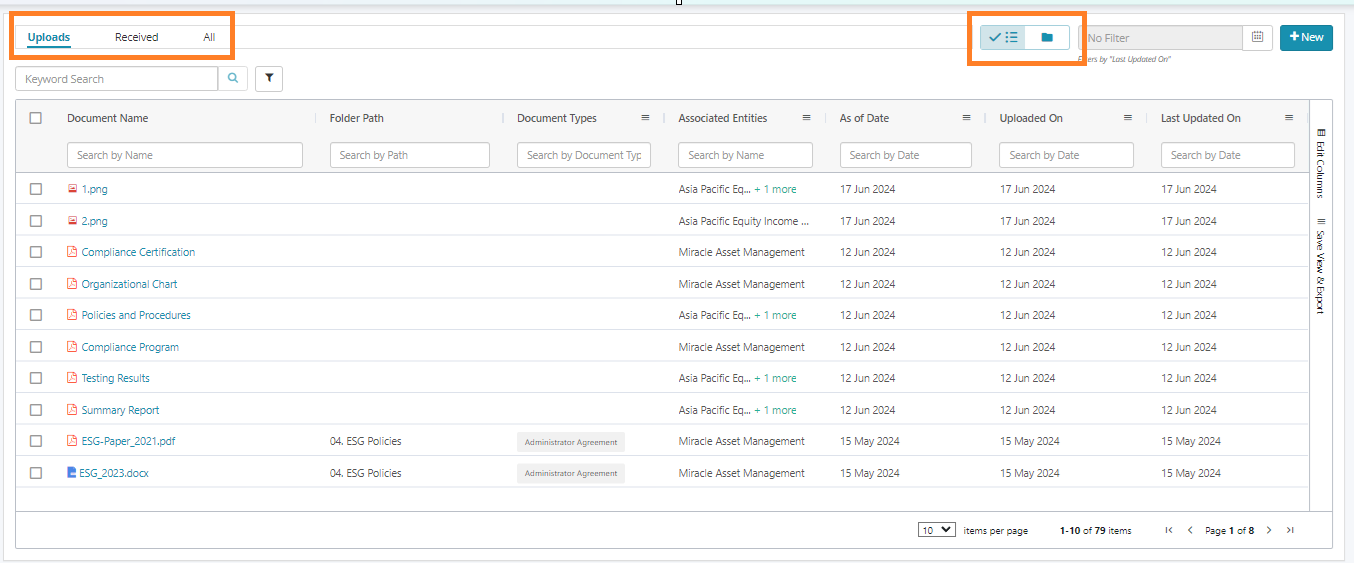Click PDF icon beside Testing Results

coord(72,378)
